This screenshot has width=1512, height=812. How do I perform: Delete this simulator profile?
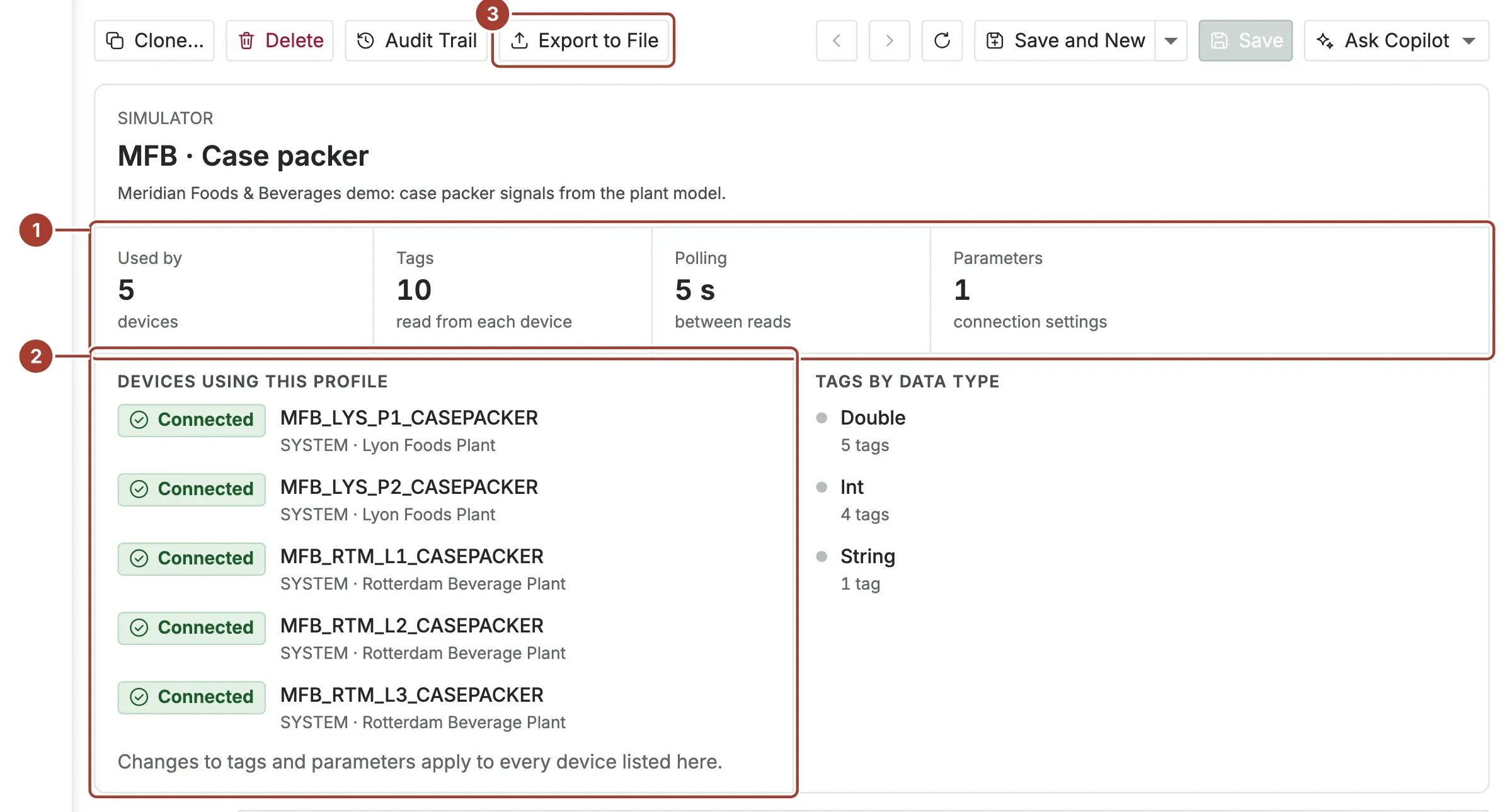(280, 41)
